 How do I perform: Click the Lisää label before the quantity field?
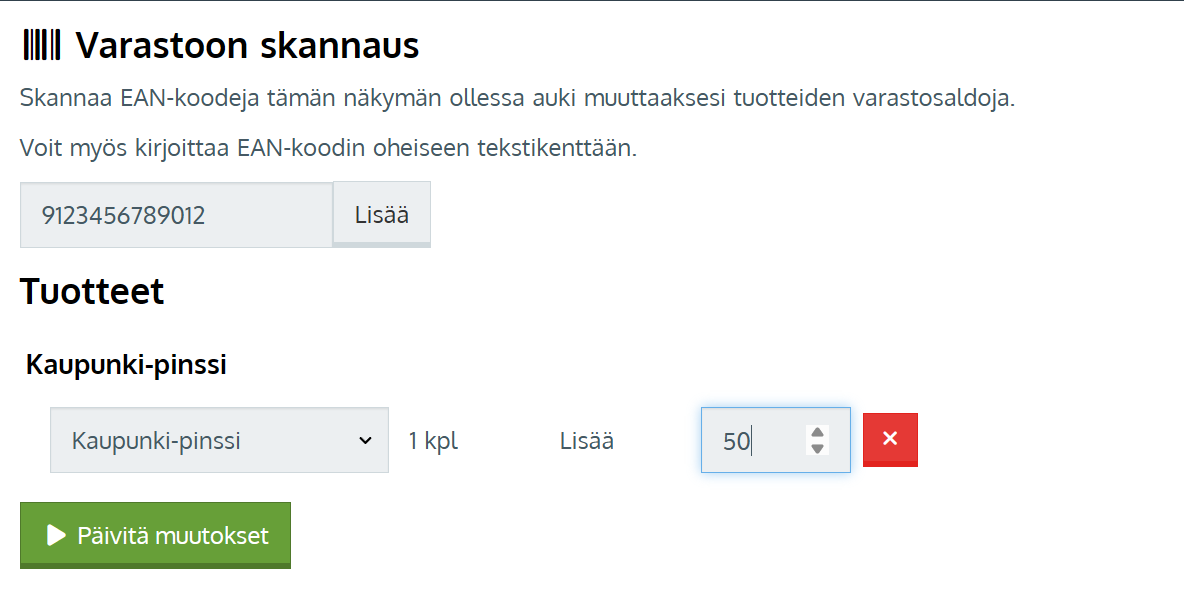point(587,440)
